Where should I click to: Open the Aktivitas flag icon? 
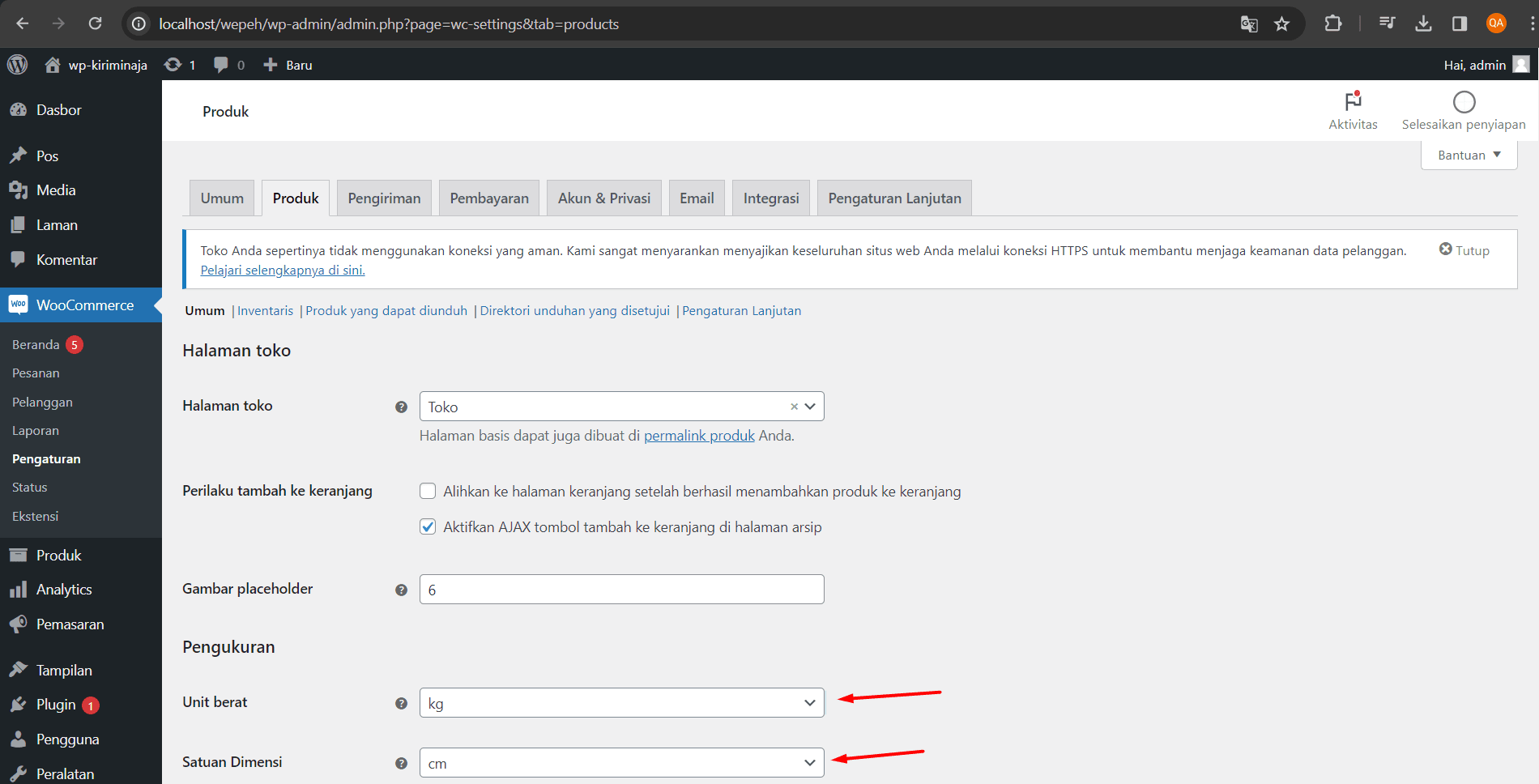coord(1351,102)
